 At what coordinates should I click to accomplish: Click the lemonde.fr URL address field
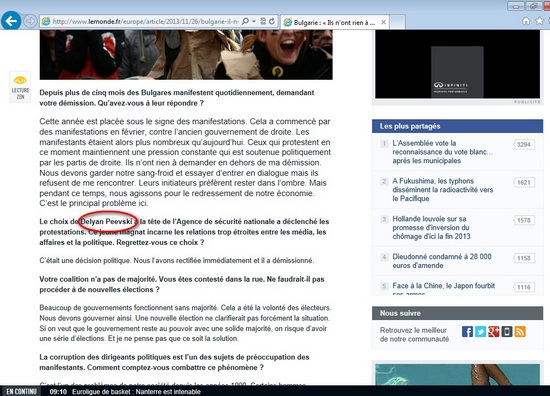coord(145,21)
